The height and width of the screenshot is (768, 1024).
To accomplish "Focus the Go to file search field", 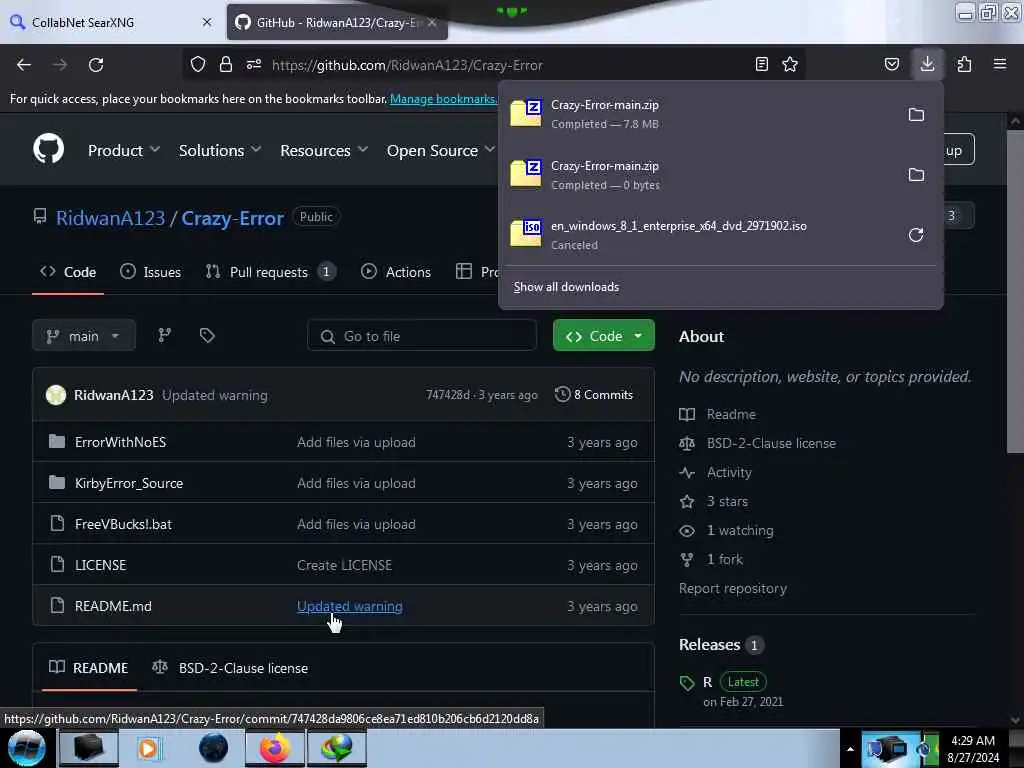I will [x=422, y=336].
